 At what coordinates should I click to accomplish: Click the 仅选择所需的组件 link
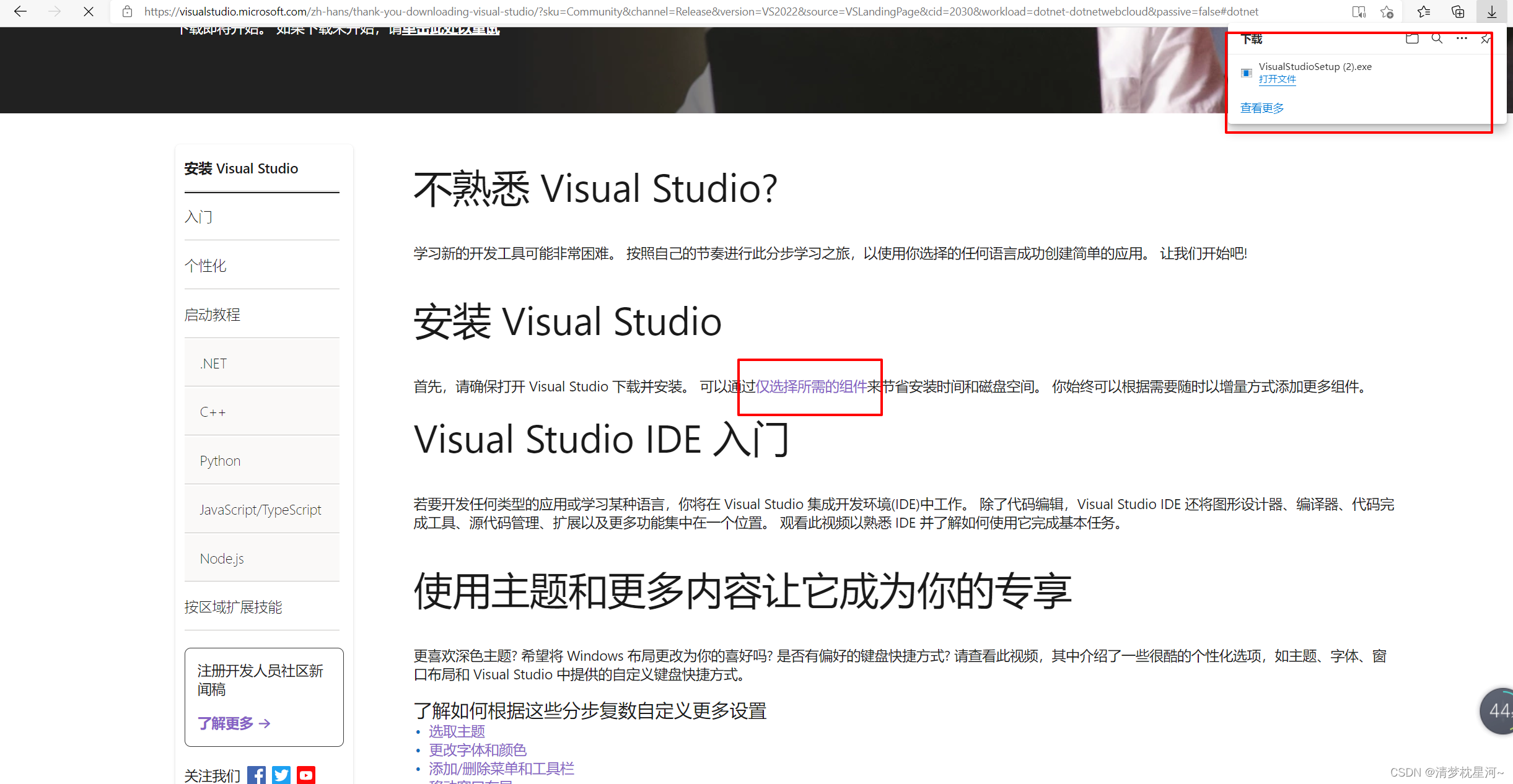(x=811, y=387)
